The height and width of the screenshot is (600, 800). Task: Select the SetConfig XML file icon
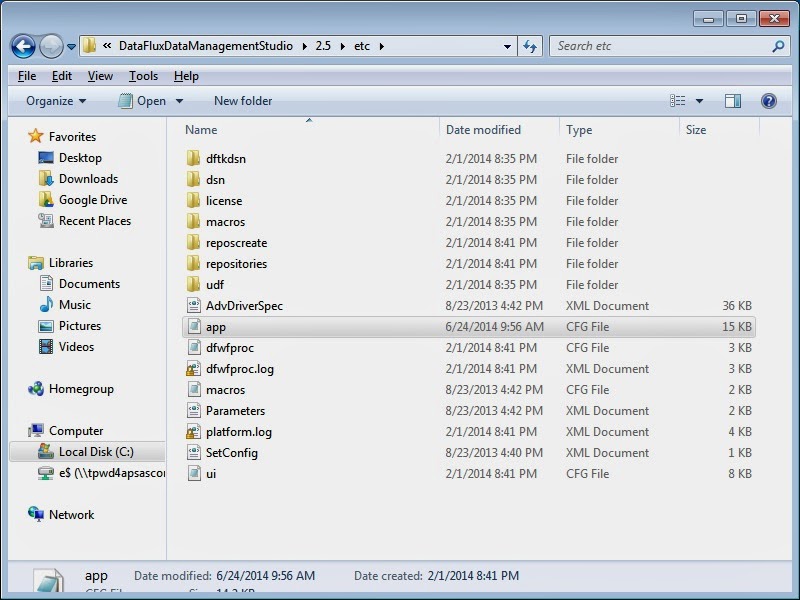tap(193, 453)
